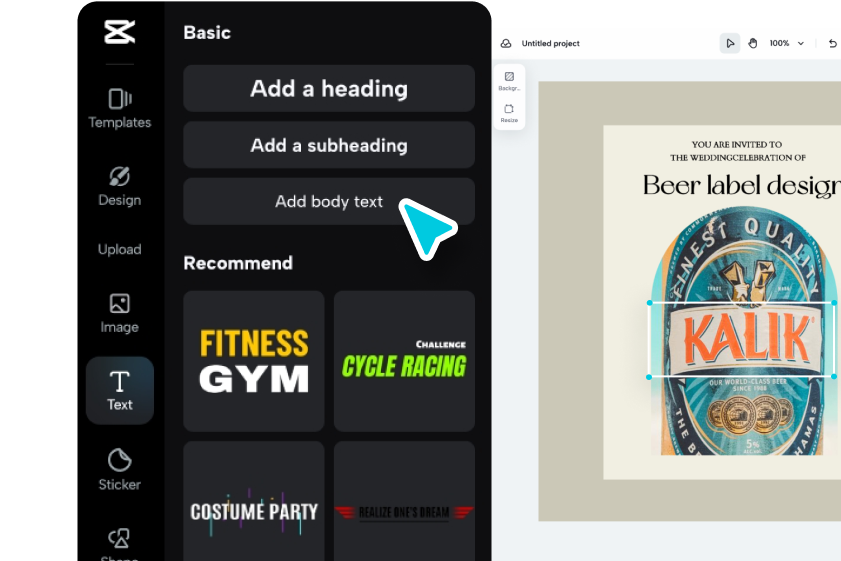Screen dimensions: 841x561
Task: Click the Untitled project name
Action: pyautogui.click(x=550, y=43)
